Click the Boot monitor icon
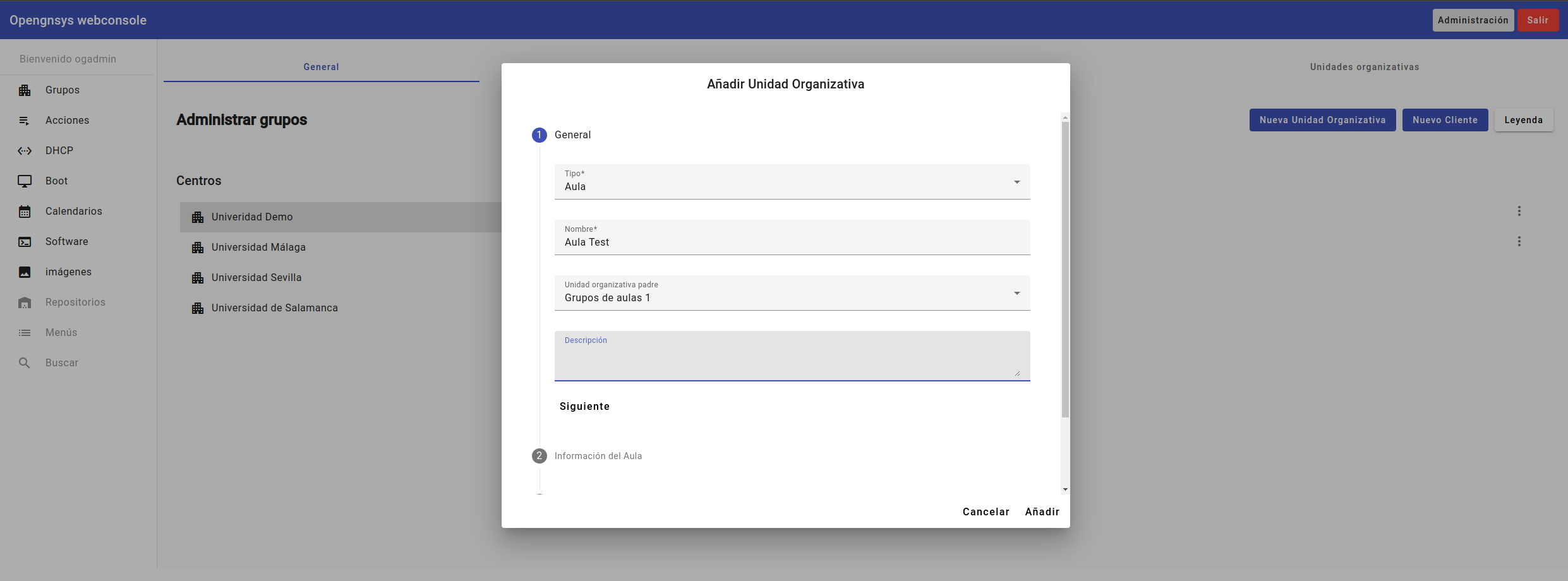This screenshot has width=1568, height=581. (x=25, y=181)
